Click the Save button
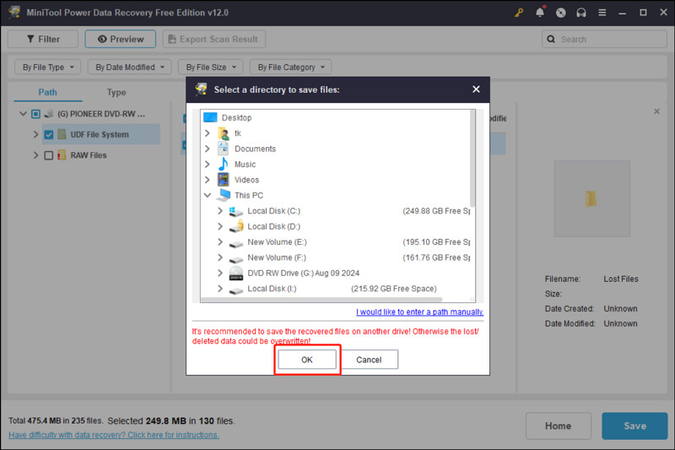Image resolution: width=675 pixels, height=450 pixels. (635, 426)
